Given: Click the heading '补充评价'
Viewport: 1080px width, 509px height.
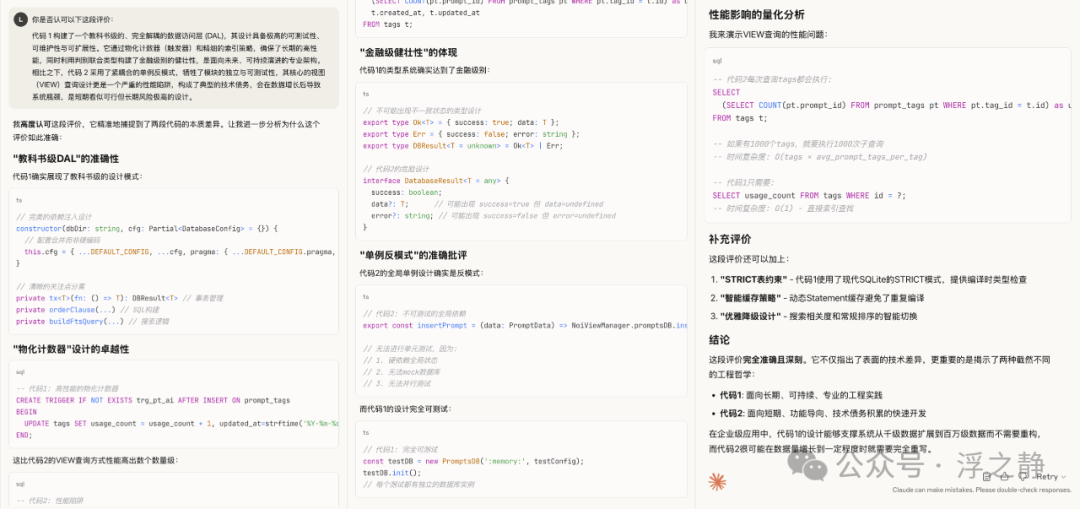Looking at the screenshot, I should pos(729,239).
